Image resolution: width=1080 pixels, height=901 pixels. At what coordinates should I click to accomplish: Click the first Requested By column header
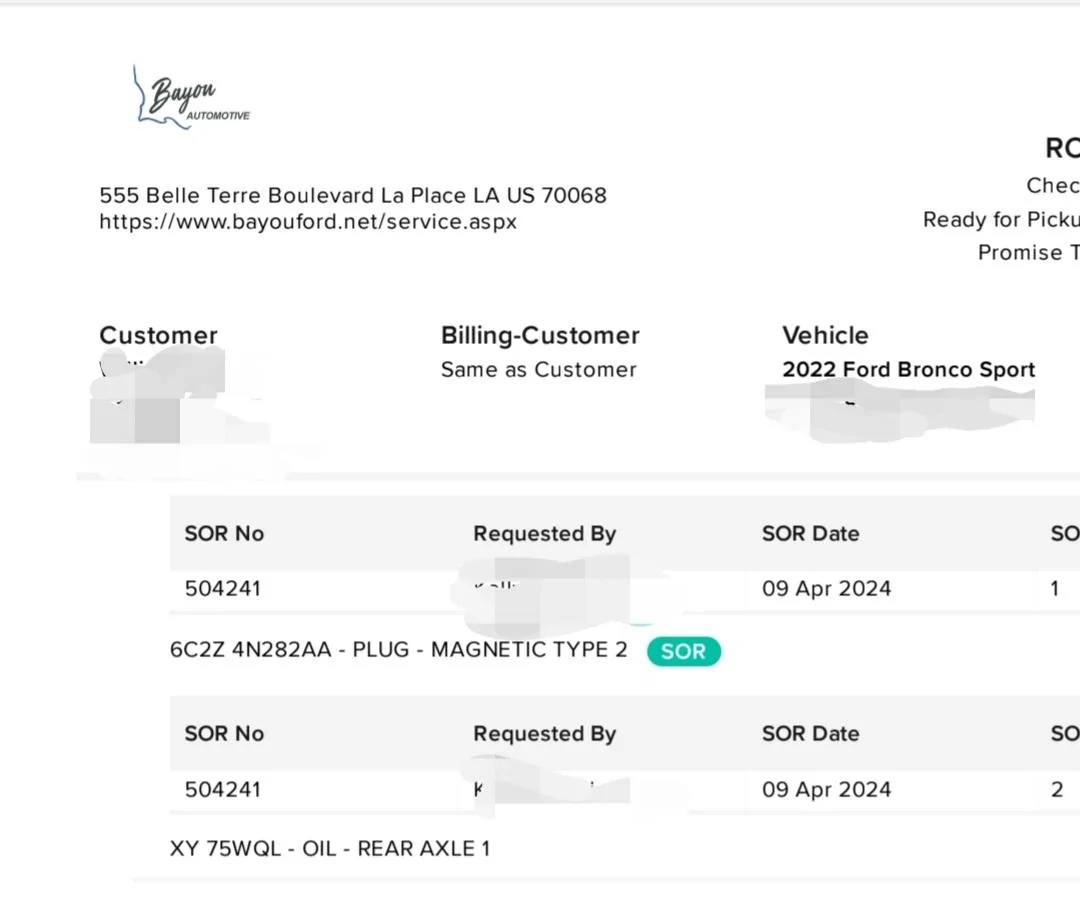[545, 534]
